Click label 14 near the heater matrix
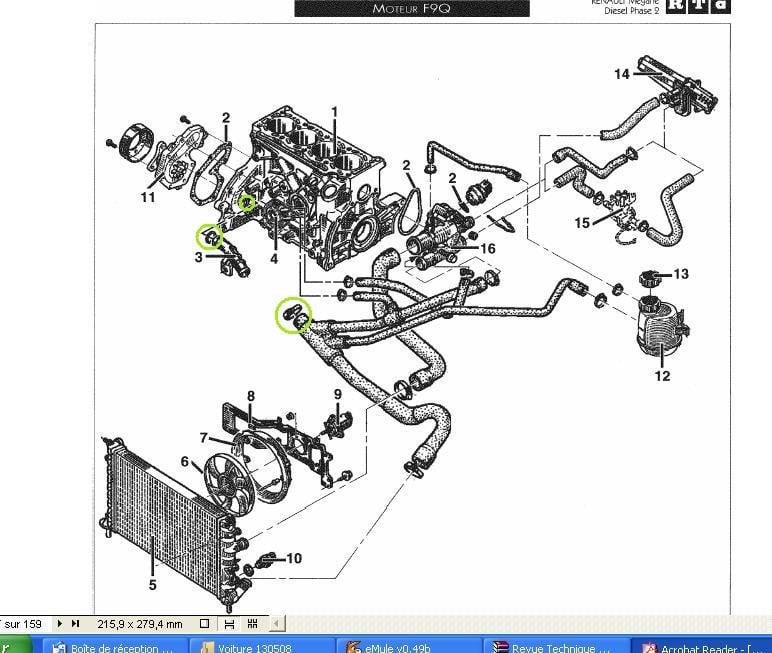The height and width of the screenshot is (653, 772). click(x=622, y=74)
